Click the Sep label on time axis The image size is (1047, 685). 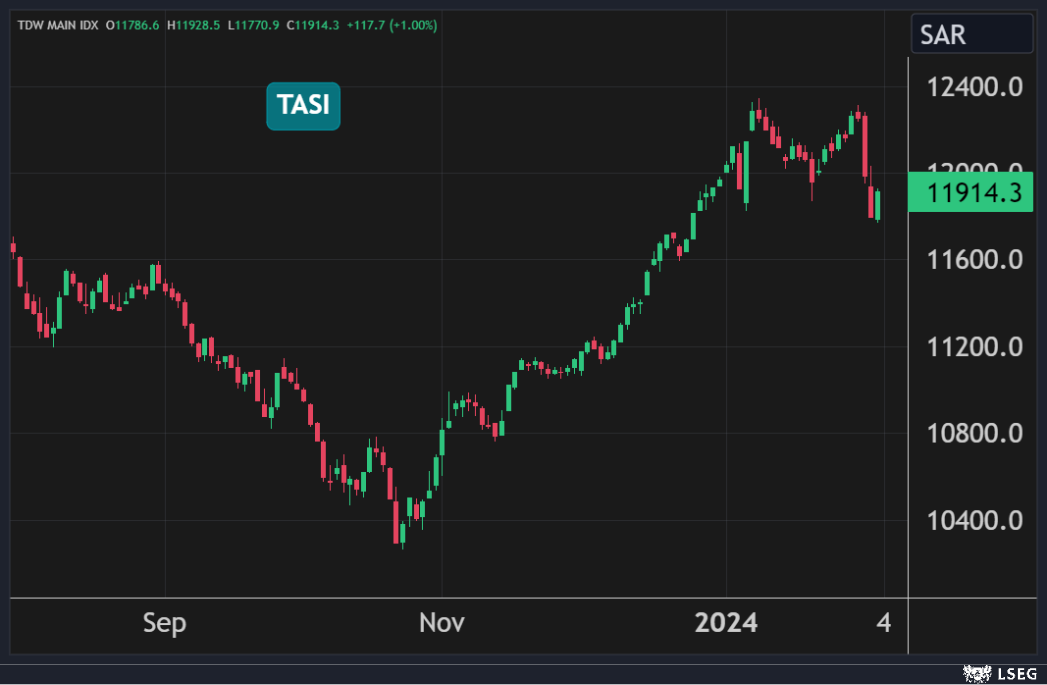click(x=164, y=623)
